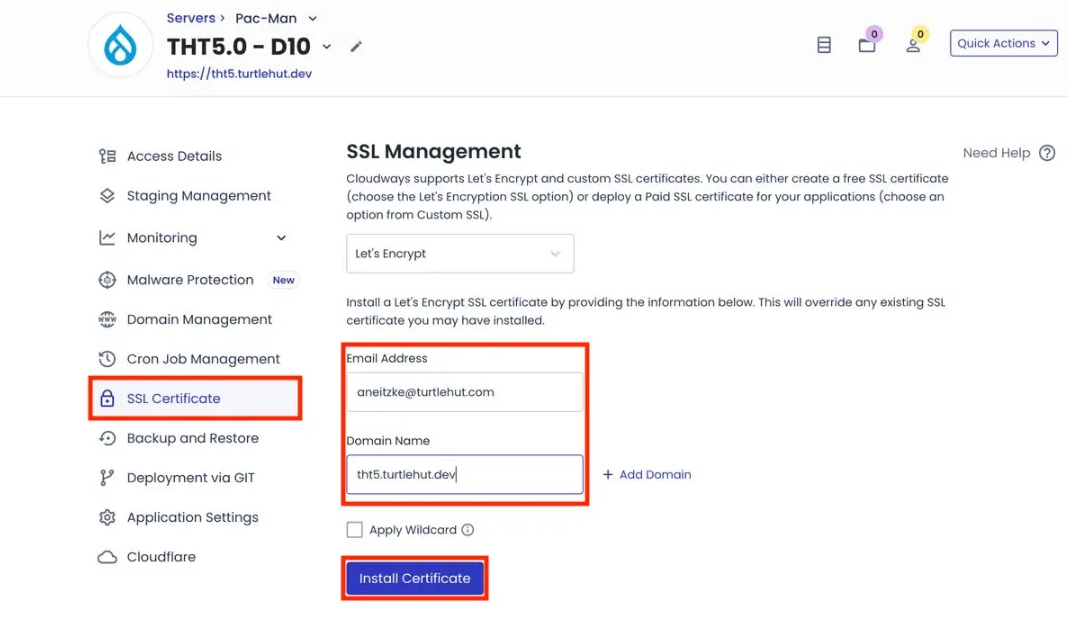Open the servers list icon in header

824,45
